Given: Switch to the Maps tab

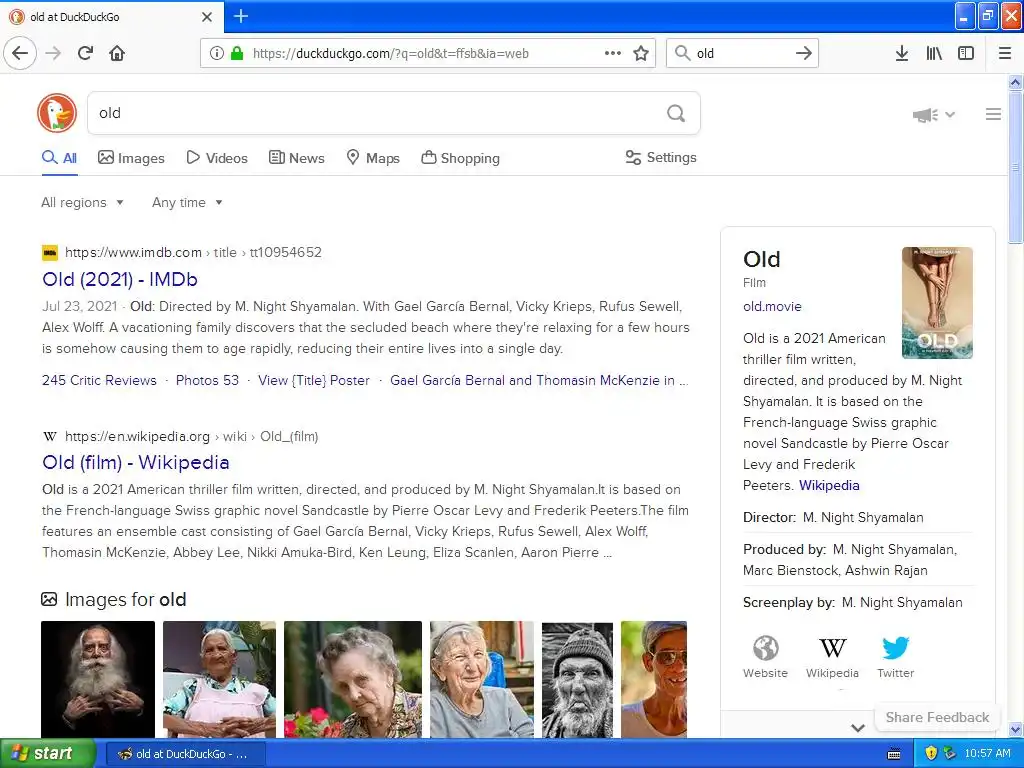Looking at the screenshot, I should [x=373, y=158].
